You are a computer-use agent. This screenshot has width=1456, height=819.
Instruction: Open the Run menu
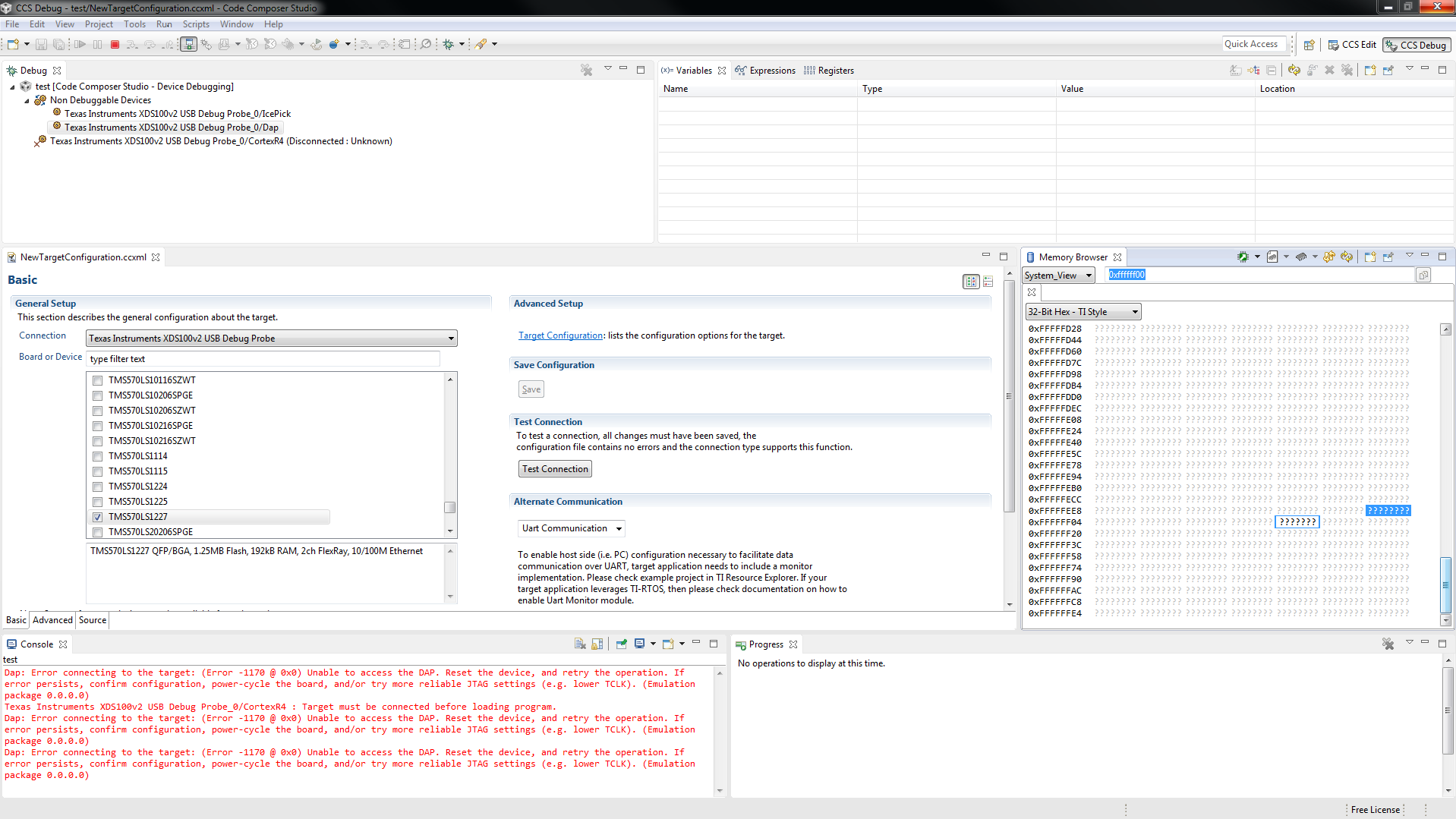click(164, 24)
